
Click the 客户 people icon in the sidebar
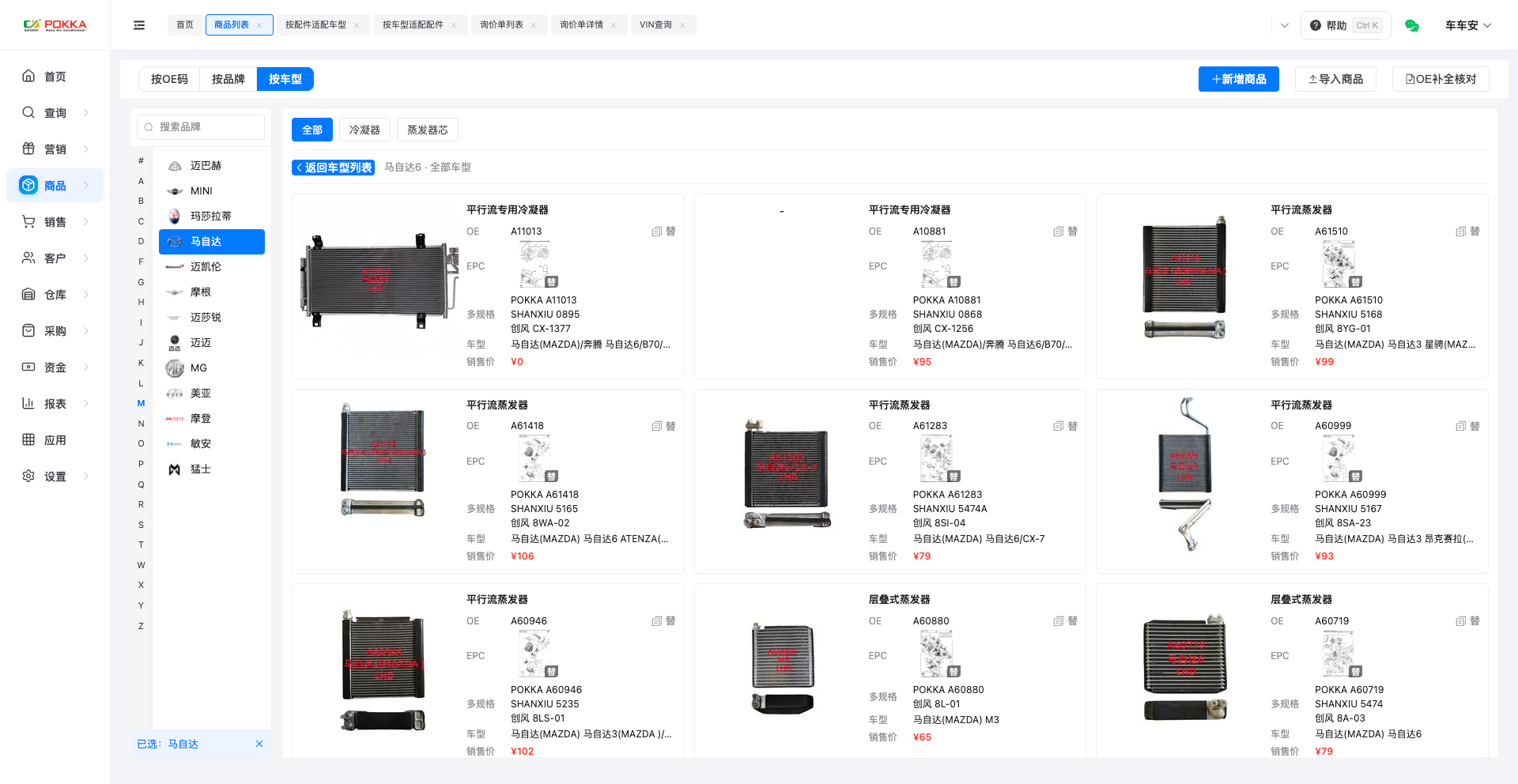[x=28, y=258]
